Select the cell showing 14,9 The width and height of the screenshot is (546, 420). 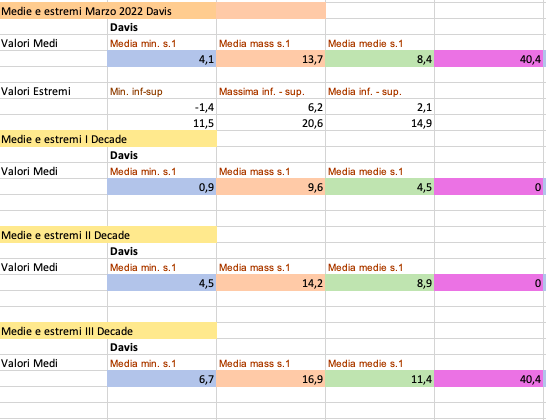380,123
